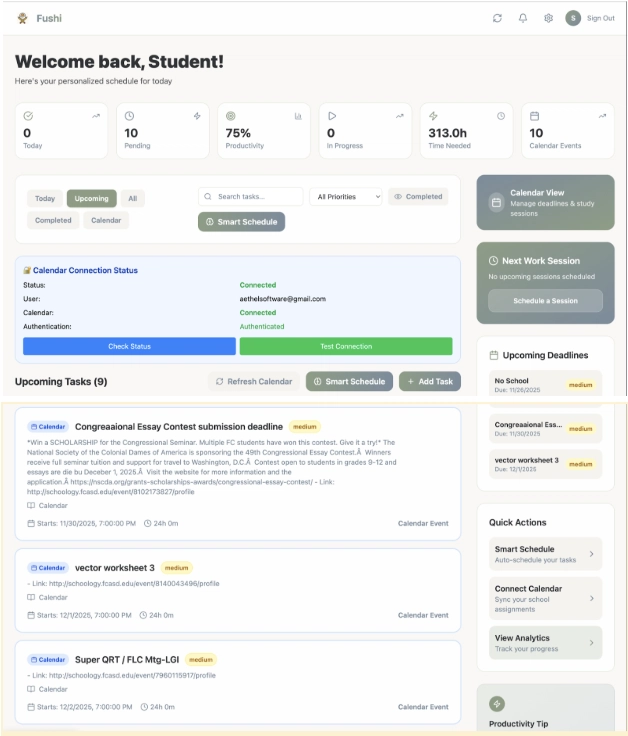The image size is (628, 736).
Task: Click the refresh sync icon in header
Action: tap(498, 18)
